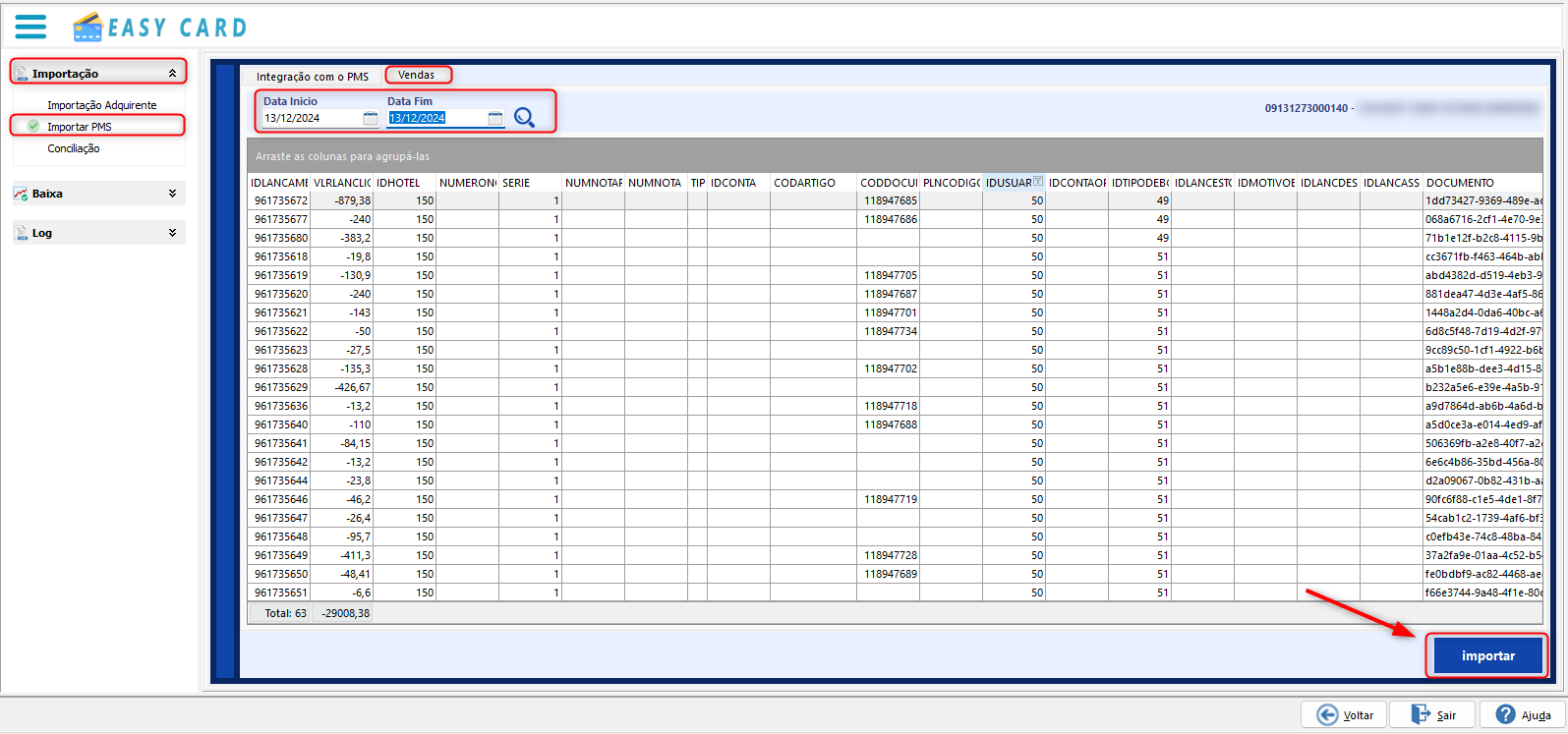Click the IDUSUAR column filter icon
This screenshot has height=734, width=1568.
click(x=1038, y=181)
